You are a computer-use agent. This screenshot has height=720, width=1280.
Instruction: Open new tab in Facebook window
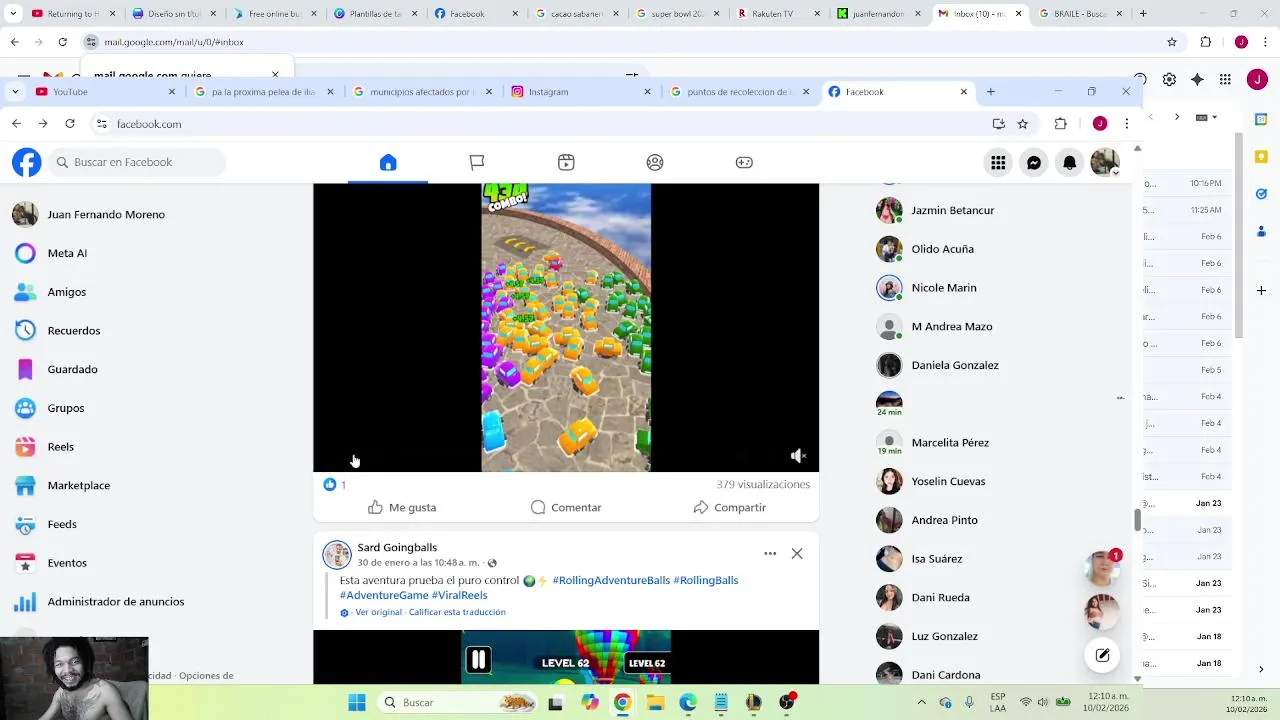click(x=991, y=91)
